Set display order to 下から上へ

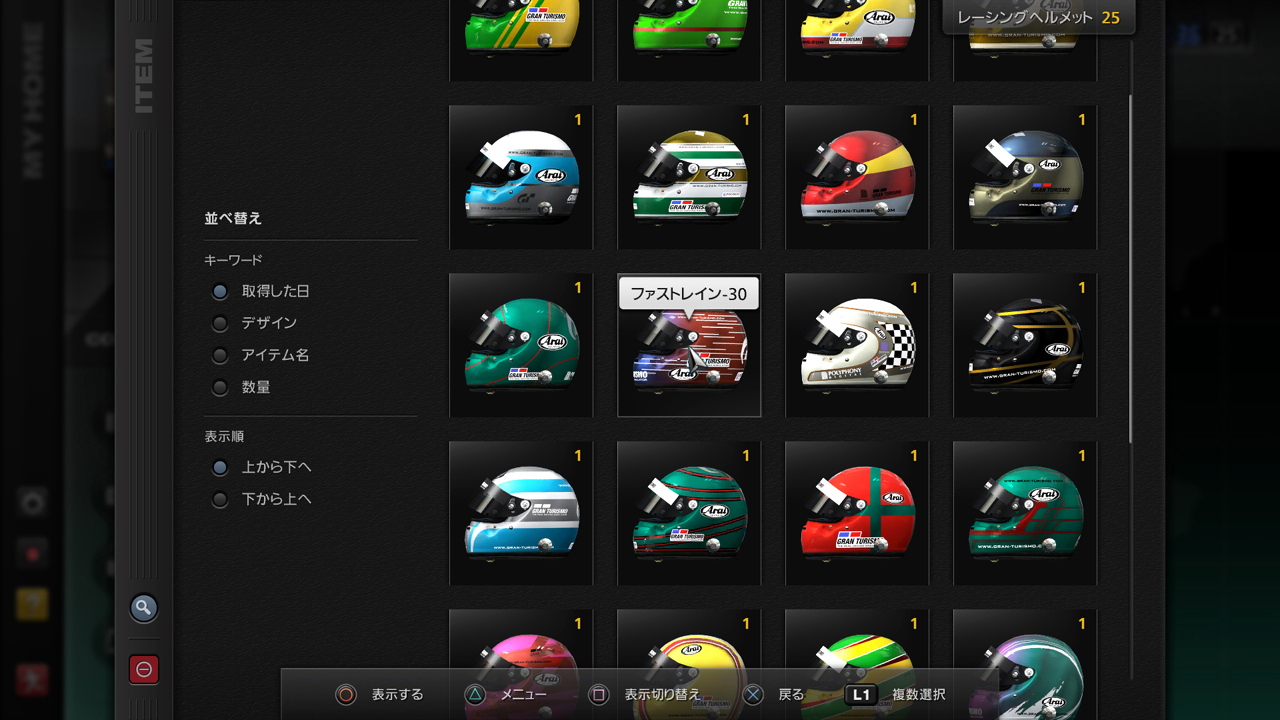(x=220, y=500)
